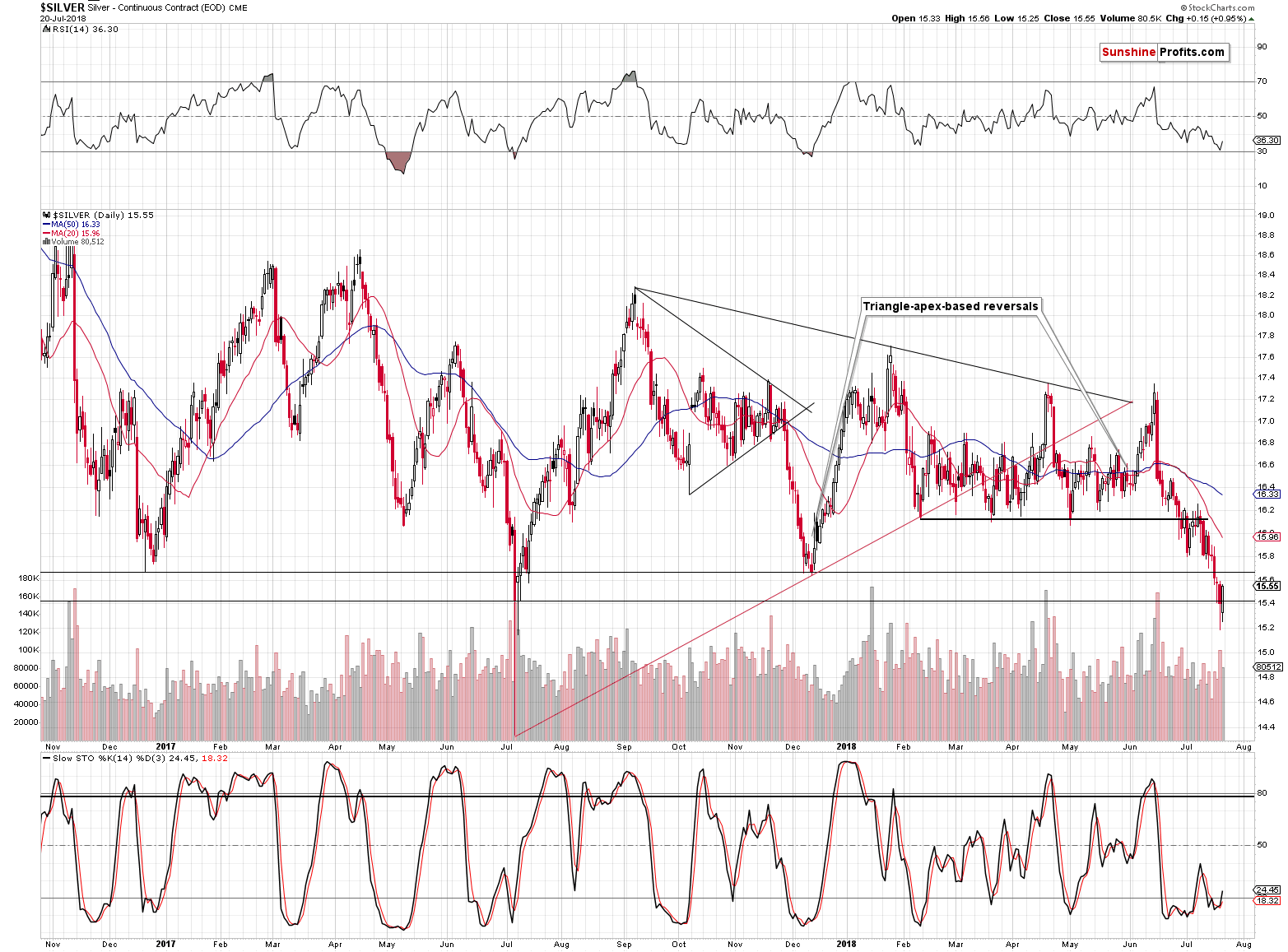Click the 36.30 RSI value tag on axis
The height and width of the screenshot is (952, 1288).
pyautogui.click(x=1267, y=141)
